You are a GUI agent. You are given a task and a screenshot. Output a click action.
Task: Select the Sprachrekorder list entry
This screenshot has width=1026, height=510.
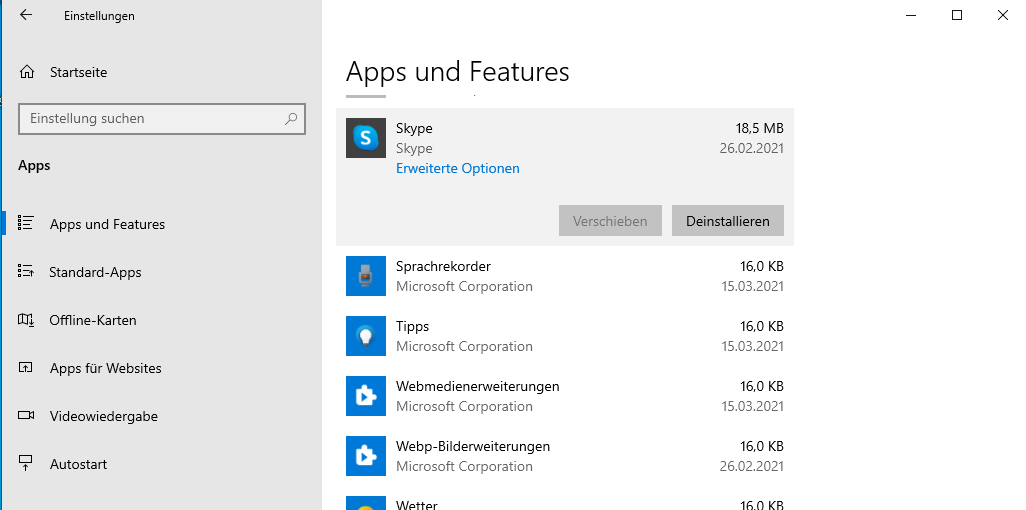tap(564, 276)
